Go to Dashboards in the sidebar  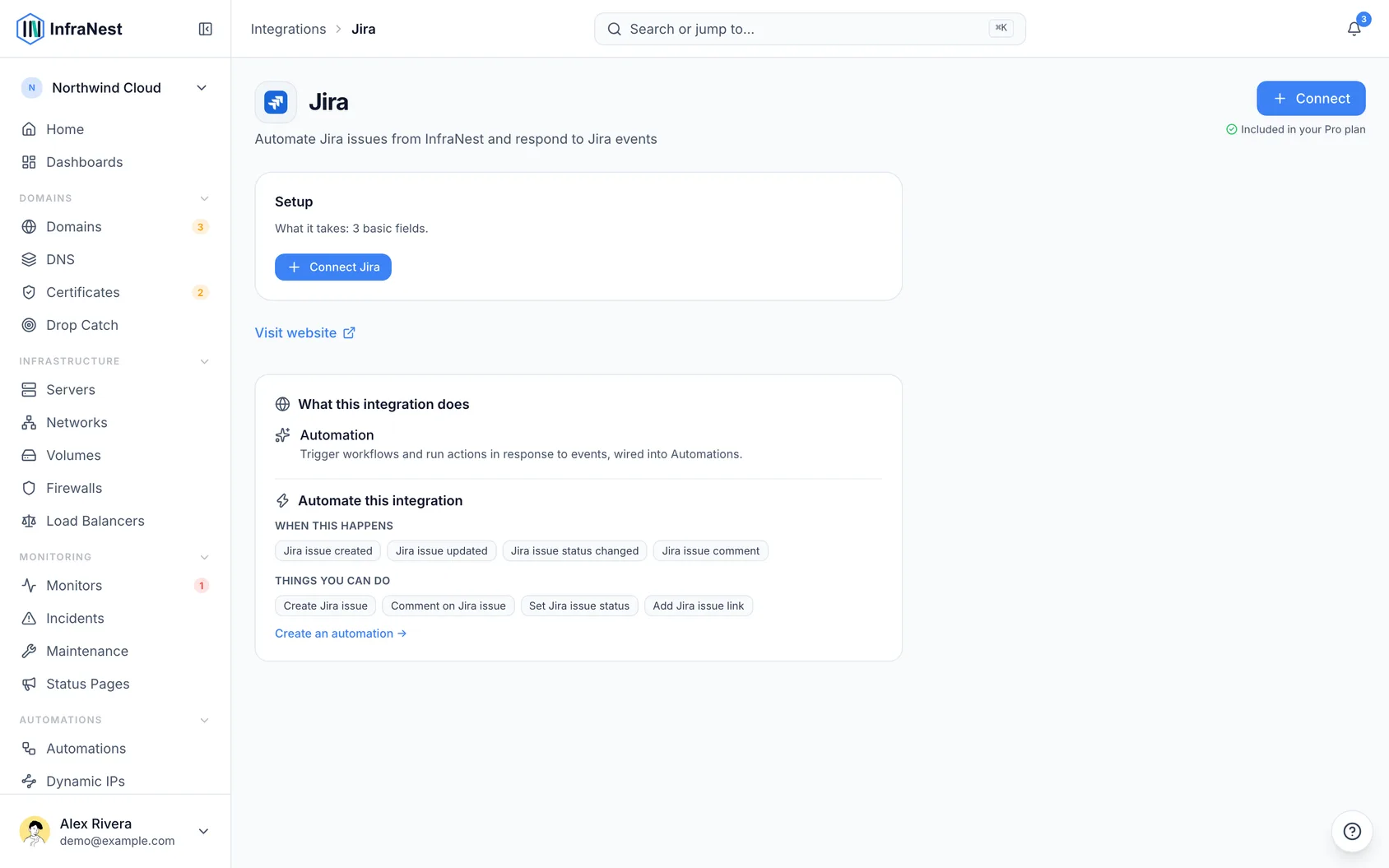(x=115, y=162)
